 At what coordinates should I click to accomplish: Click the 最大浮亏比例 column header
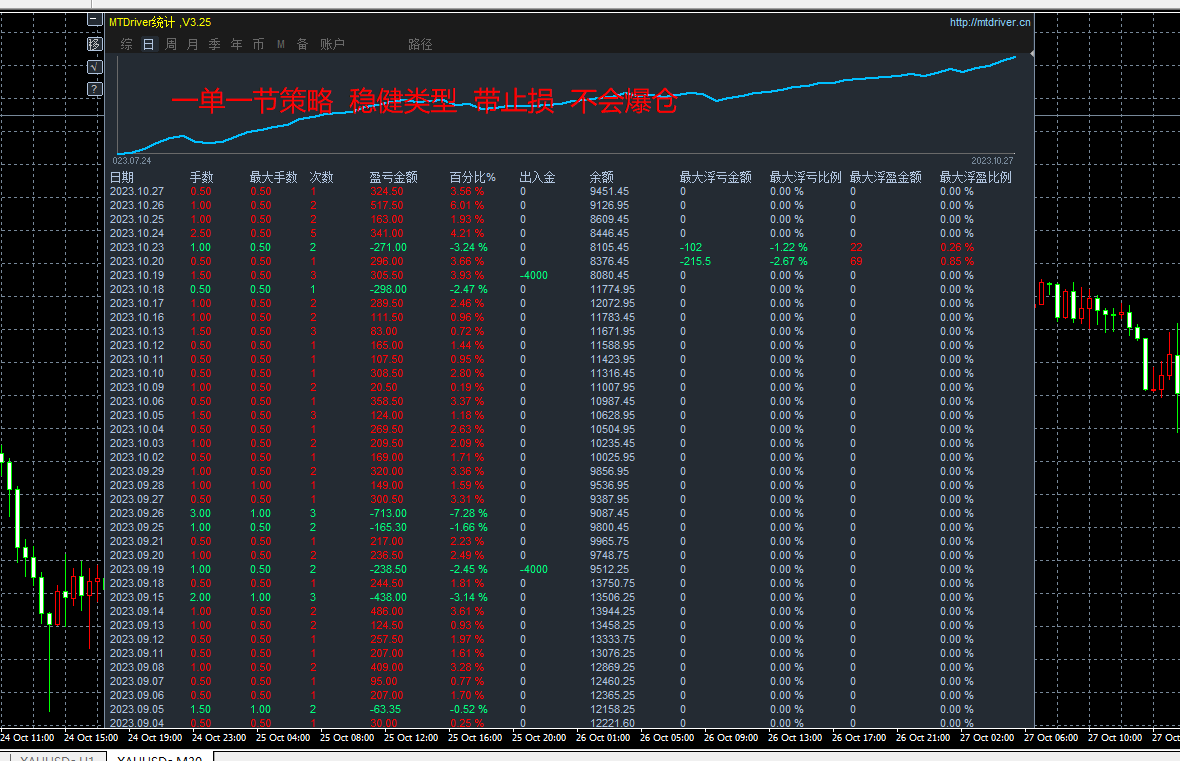805,178
